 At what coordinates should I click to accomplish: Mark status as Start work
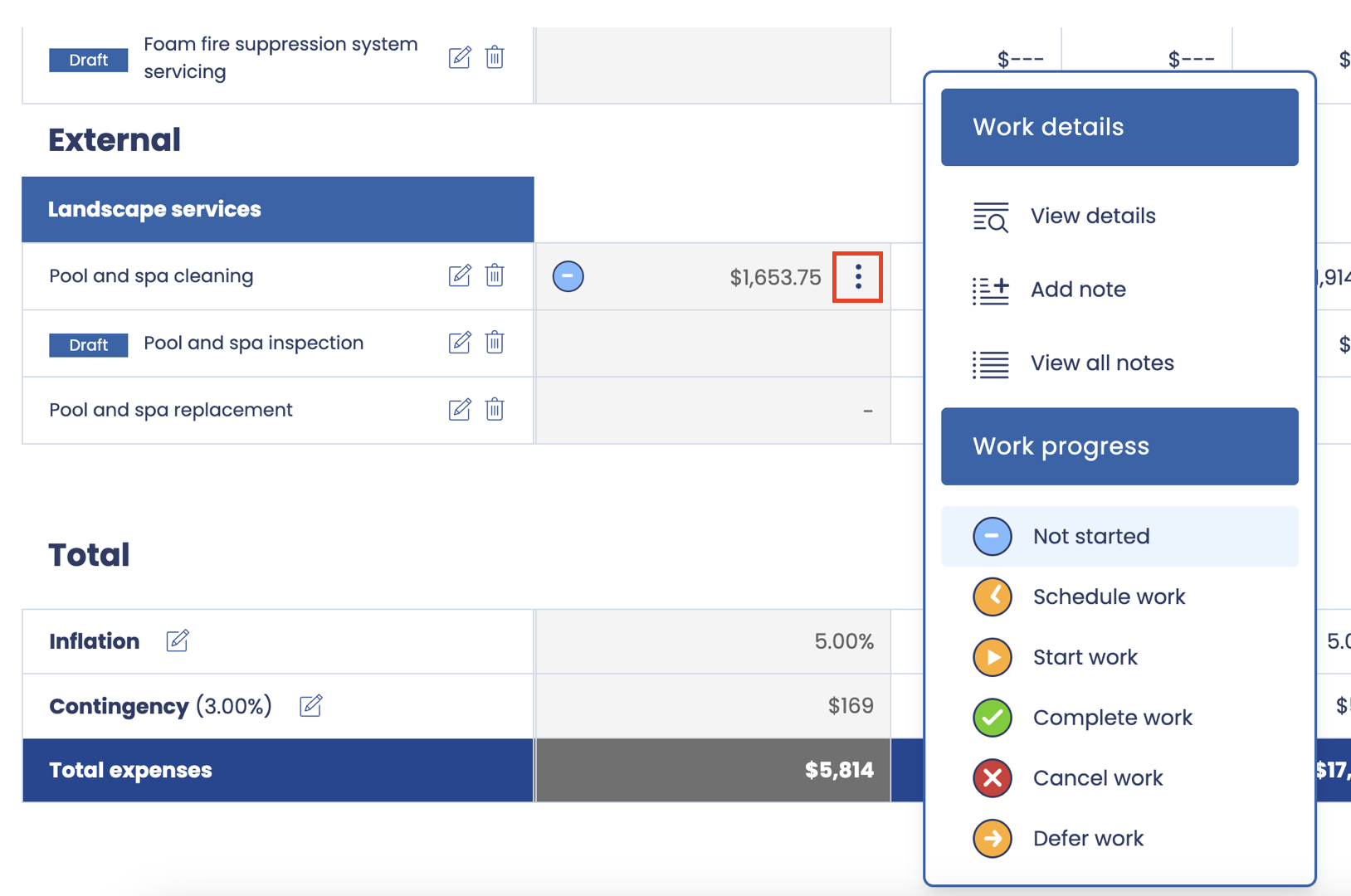(1085, 658)
